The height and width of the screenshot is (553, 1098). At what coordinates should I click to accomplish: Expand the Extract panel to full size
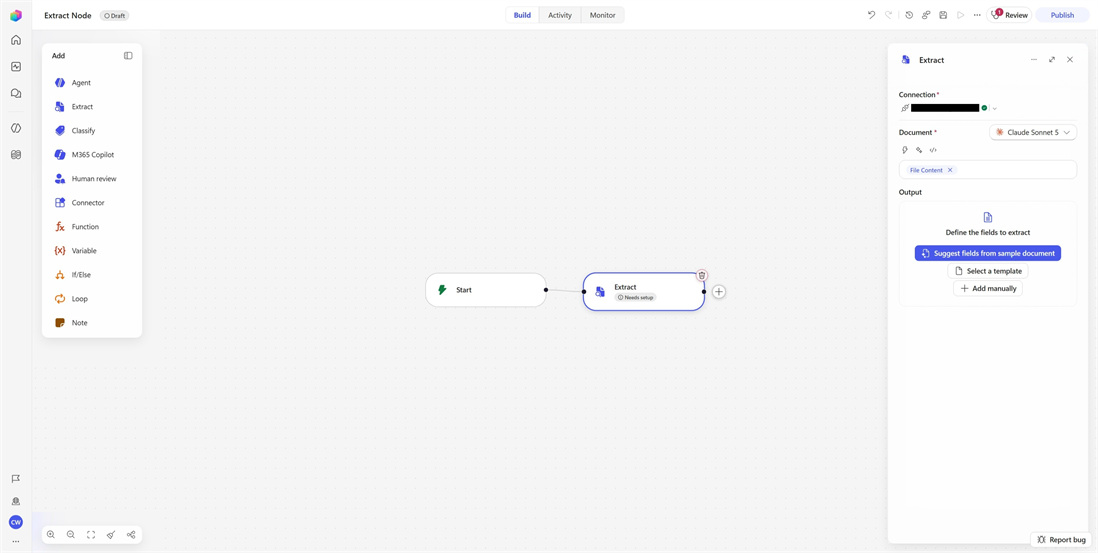[1052, 60]
